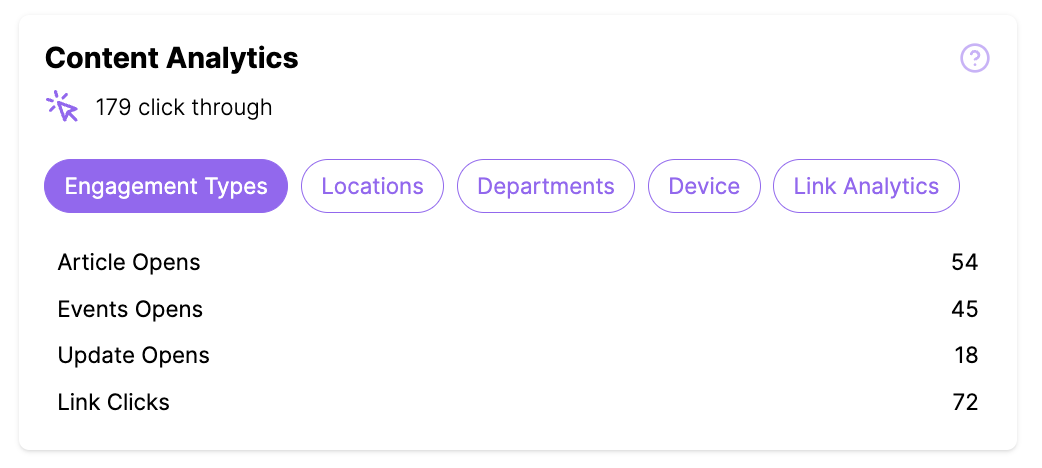Image resolution: width=1042 pixels, height=468 pixels.
Task: Click the 179 click through text
Action: [x=184, y=107]
